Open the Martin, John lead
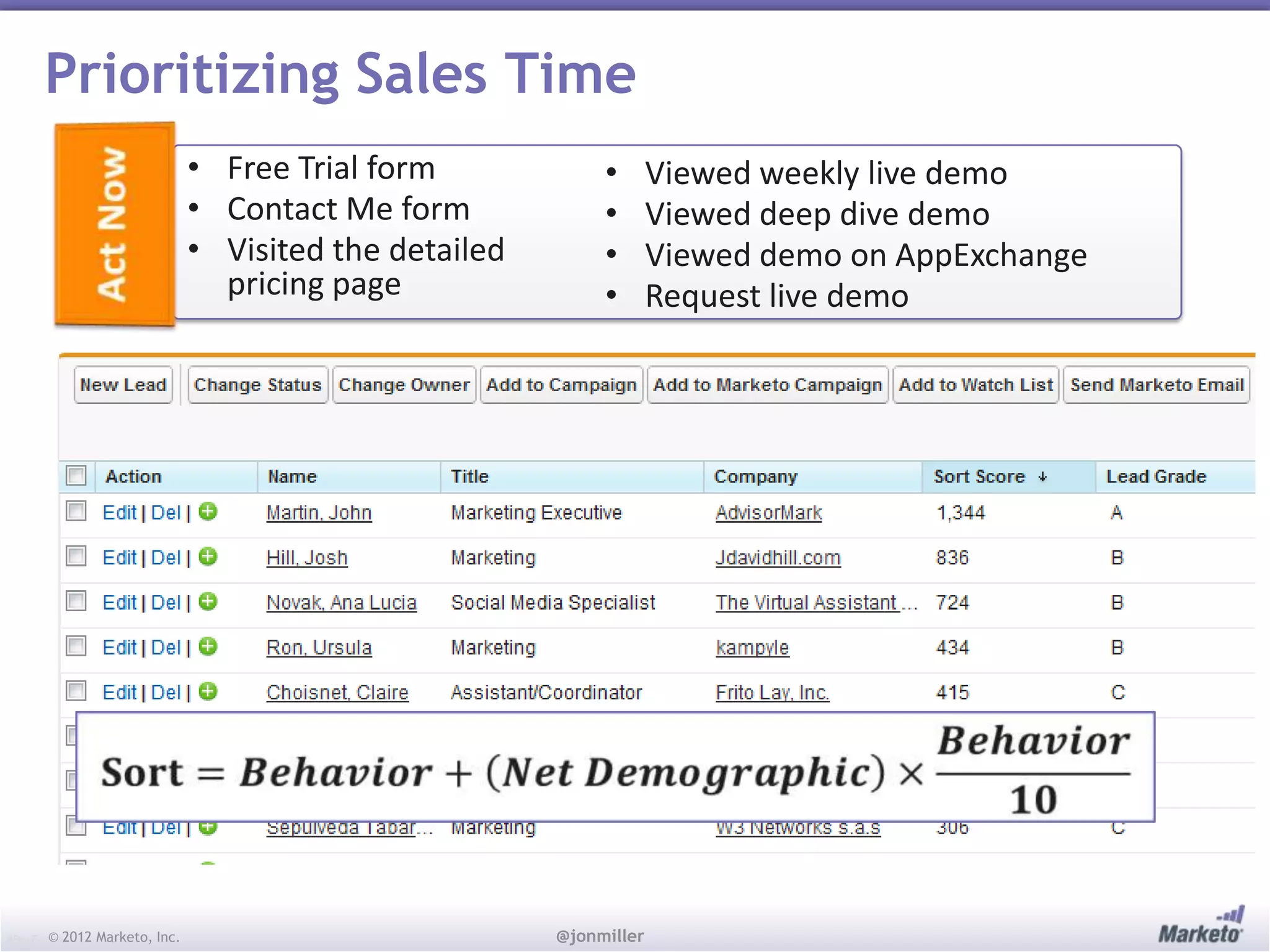Viewport: 1270px width, 952px height. [319, 513]
